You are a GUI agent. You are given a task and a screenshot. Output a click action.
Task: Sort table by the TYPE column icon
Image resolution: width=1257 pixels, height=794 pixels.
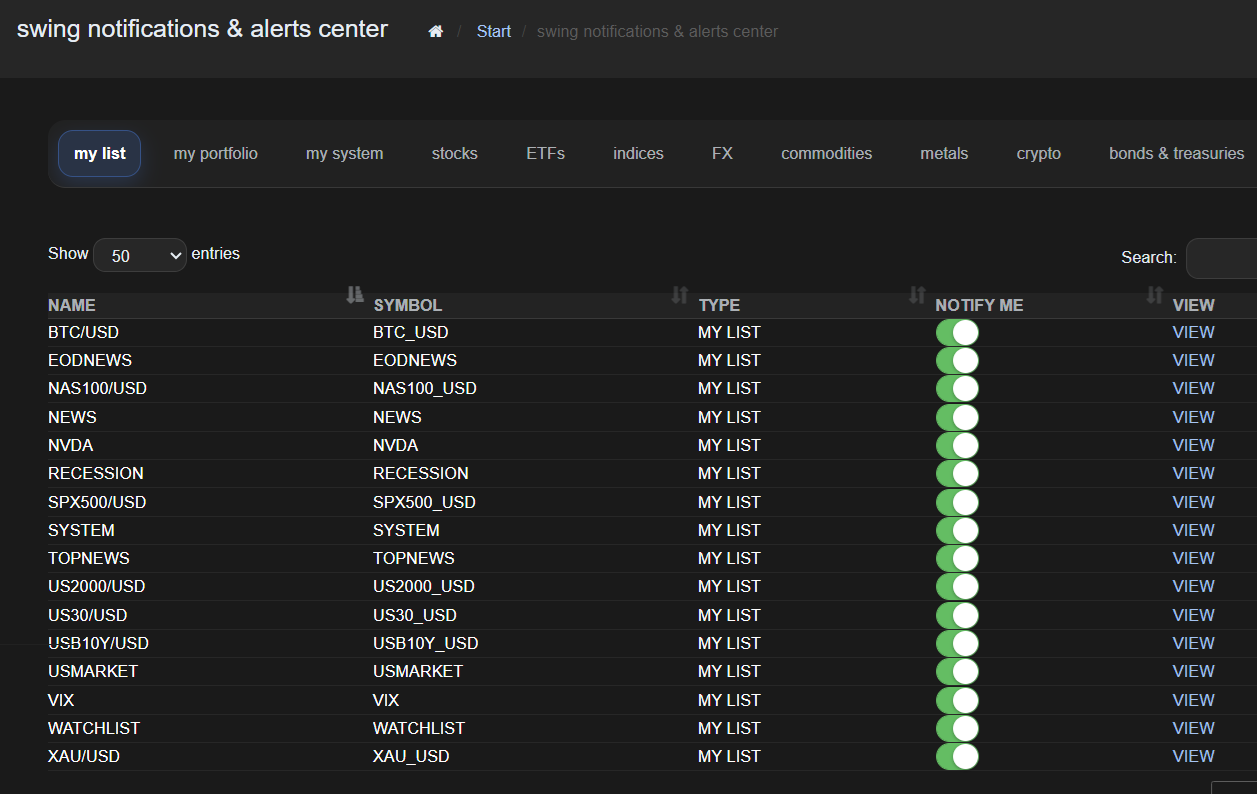(917, 294)
